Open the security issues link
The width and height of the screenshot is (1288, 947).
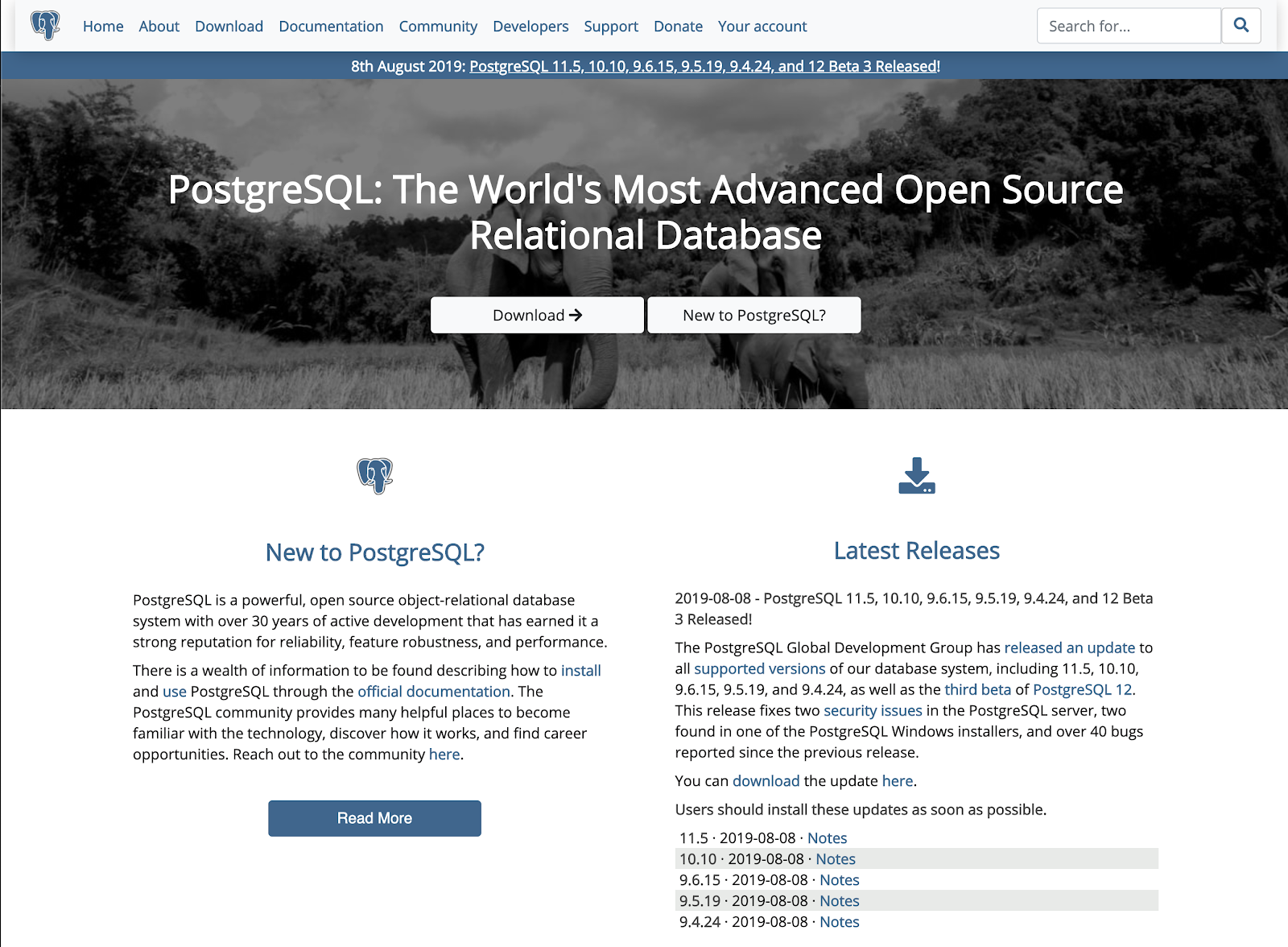873,710
